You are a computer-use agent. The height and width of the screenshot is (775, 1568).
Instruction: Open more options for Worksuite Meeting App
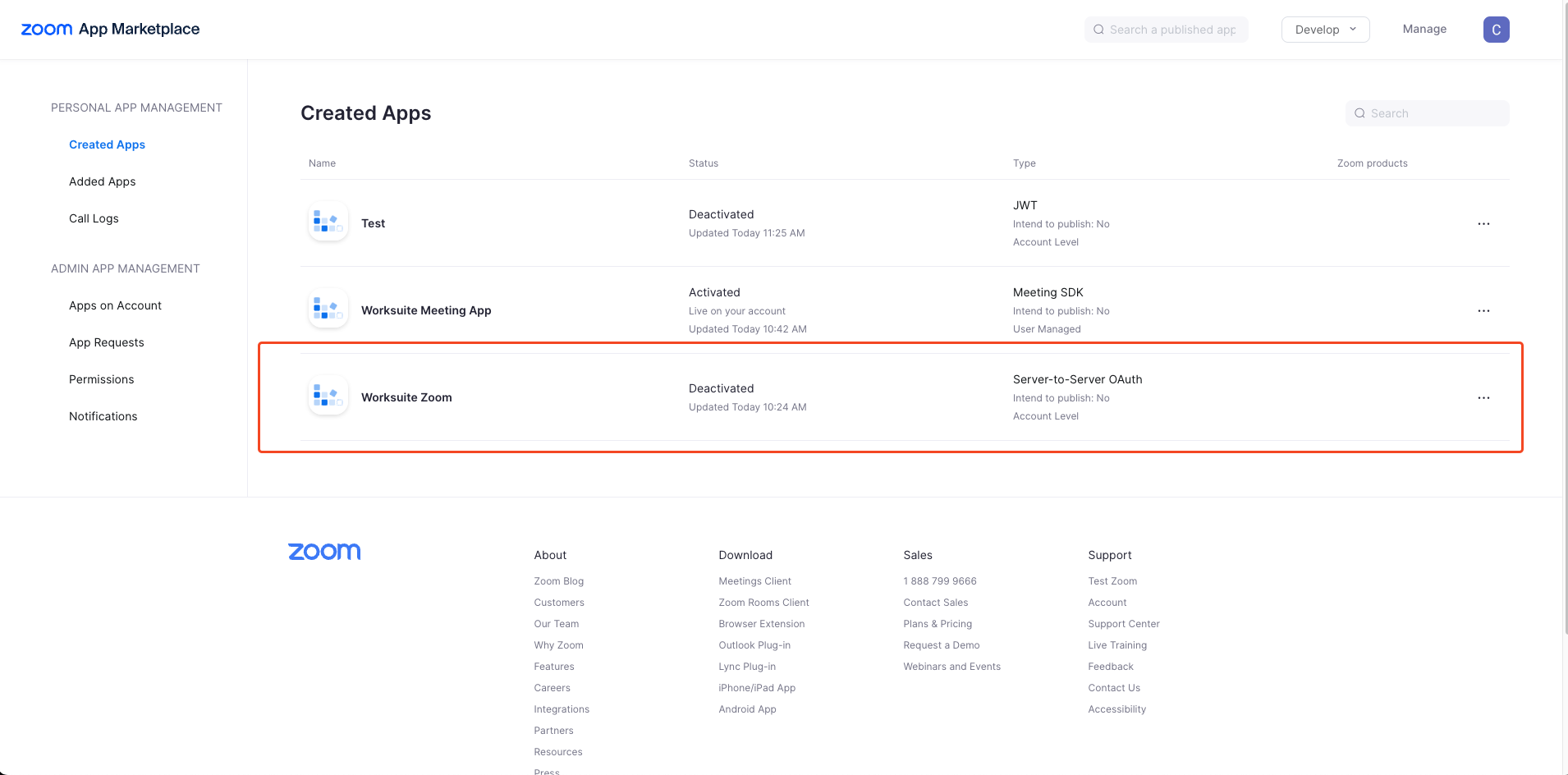tap(1483, 310)
